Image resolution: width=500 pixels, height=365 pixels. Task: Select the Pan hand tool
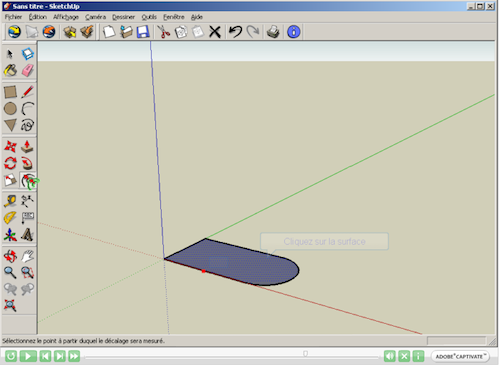(x=27, y=256)
